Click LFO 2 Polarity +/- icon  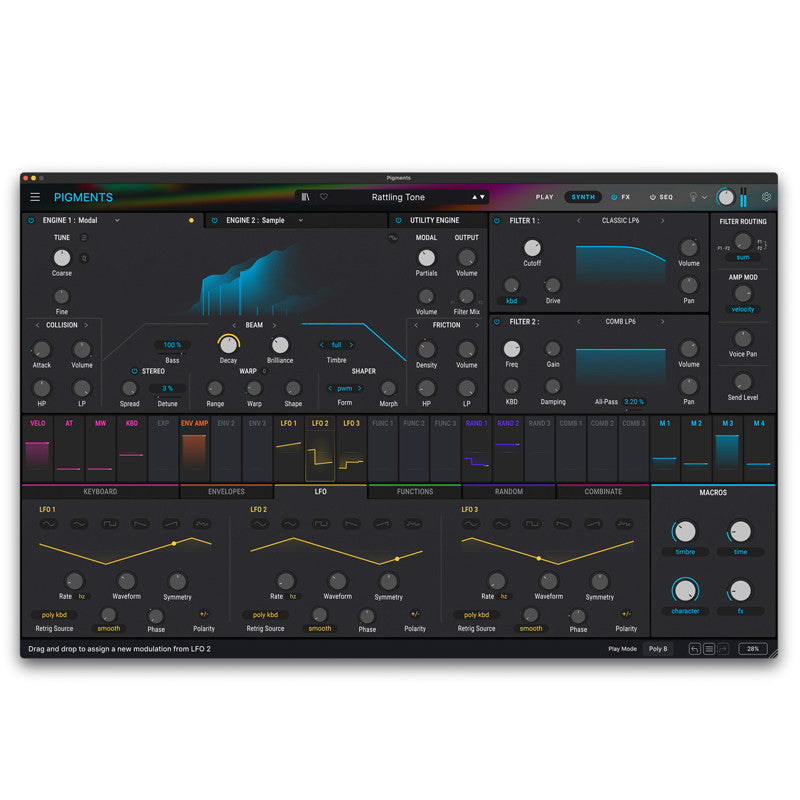click(x=415, y=614)
